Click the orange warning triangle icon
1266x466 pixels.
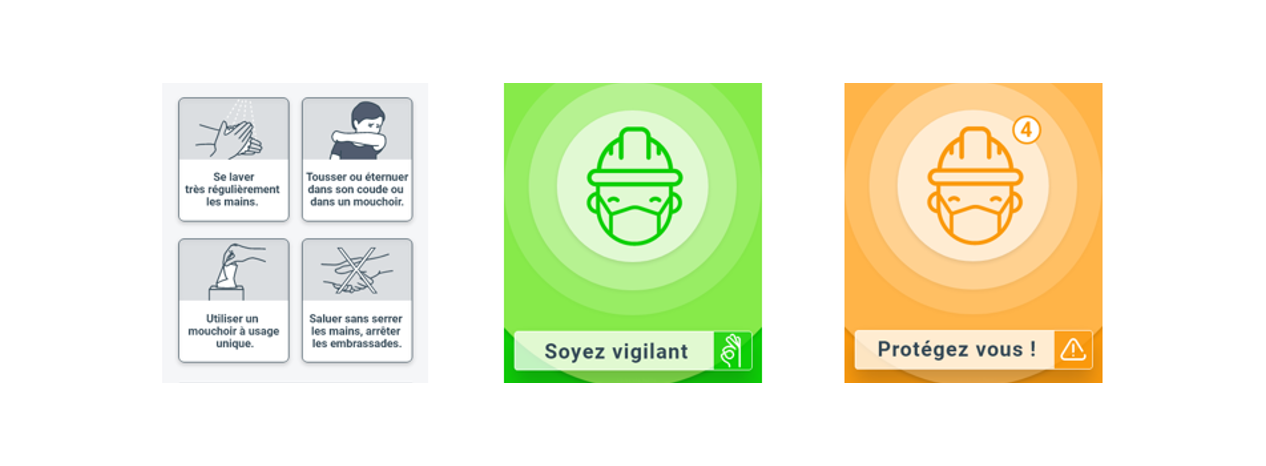pos(1073,350)
